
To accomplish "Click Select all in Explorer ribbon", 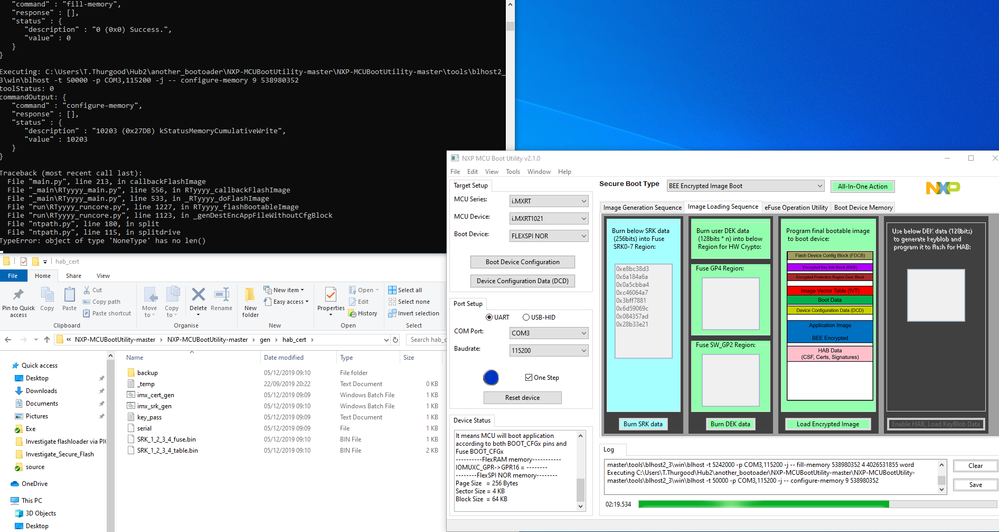I will pyautogui.click(x=405, y=290).
